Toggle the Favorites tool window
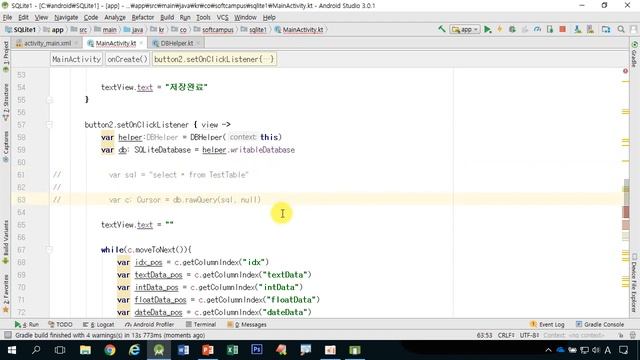This screenshot has width=640, height=360. tap(5, 293)
